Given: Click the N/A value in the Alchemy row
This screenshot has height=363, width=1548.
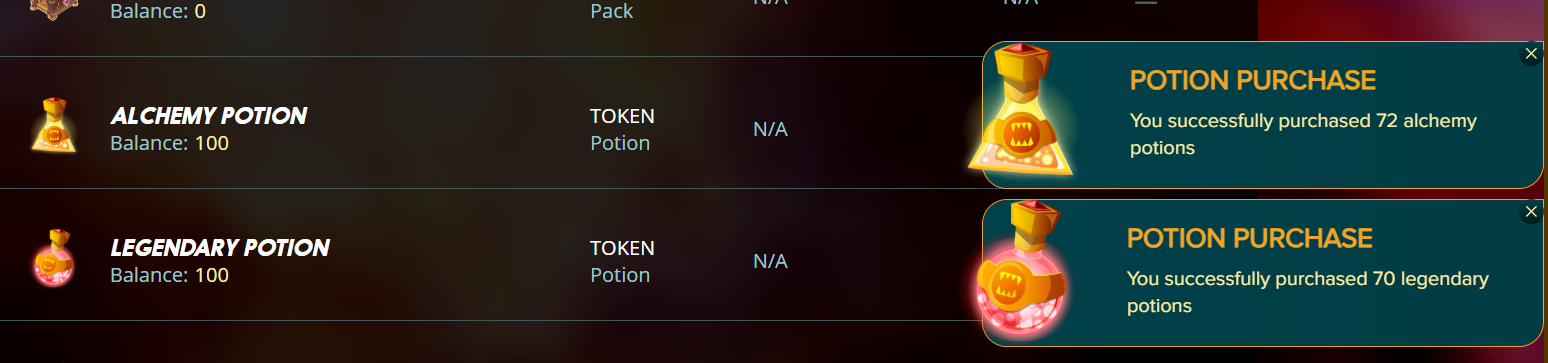Looking at the screenshot, I should pos(770,130).
